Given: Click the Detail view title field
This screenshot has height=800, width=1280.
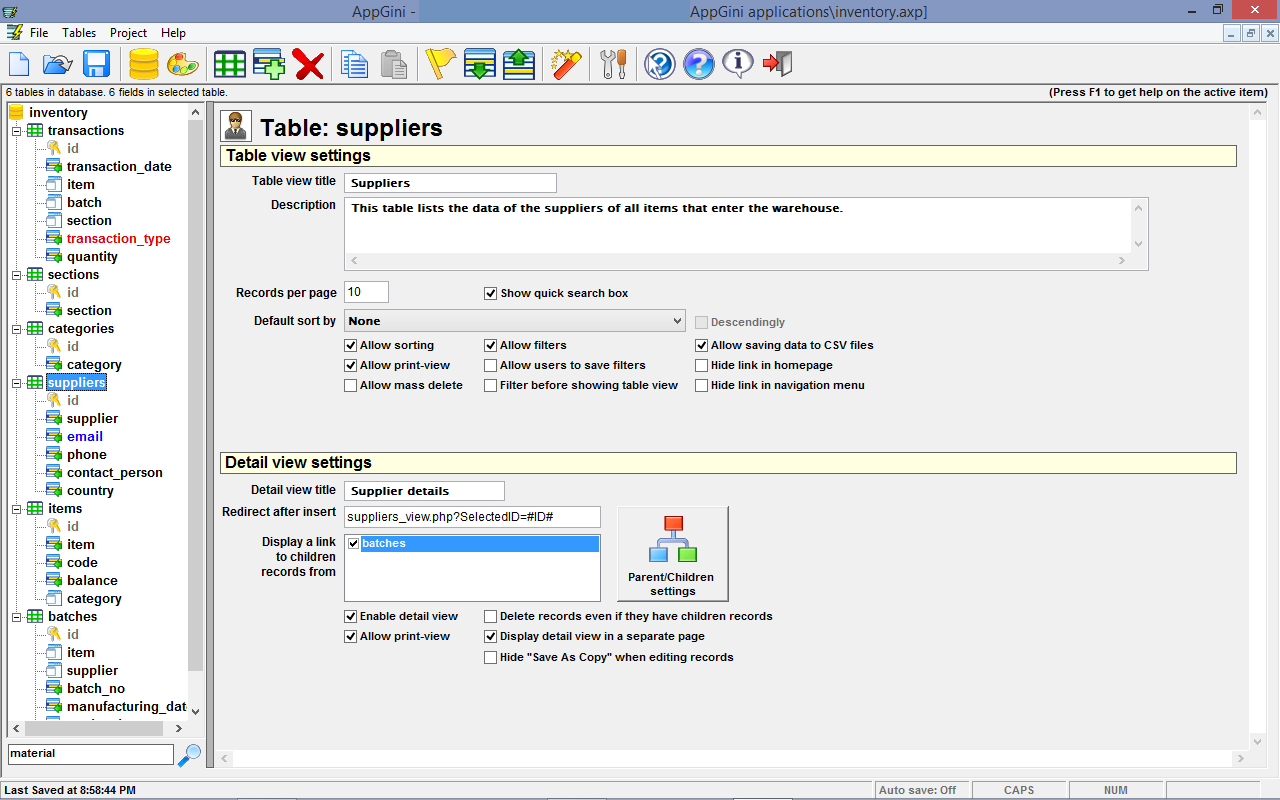Looking at the screenshot, I should click(x=424, y=491).
